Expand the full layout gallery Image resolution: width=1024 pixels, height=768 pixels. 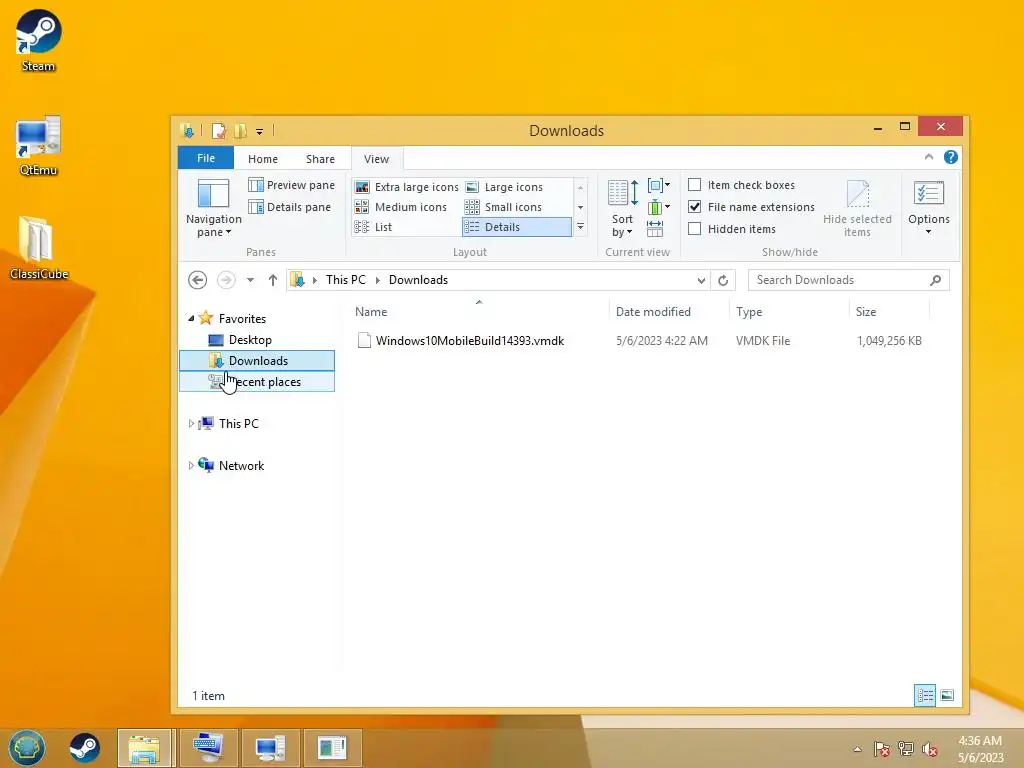tap(580, 227)
